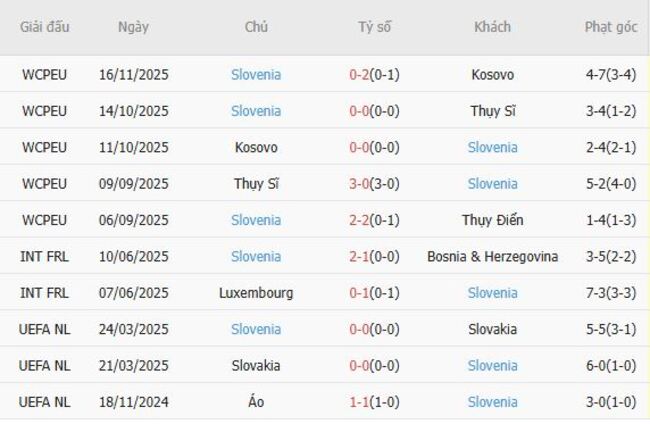Screen dimensions: 650x424
Task: Click the Giải đấu column header
Action: (45, 27)
